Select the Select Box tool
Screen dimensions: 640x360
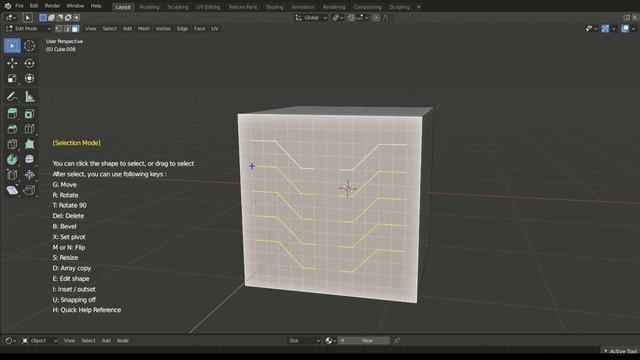tap(12, 46)
